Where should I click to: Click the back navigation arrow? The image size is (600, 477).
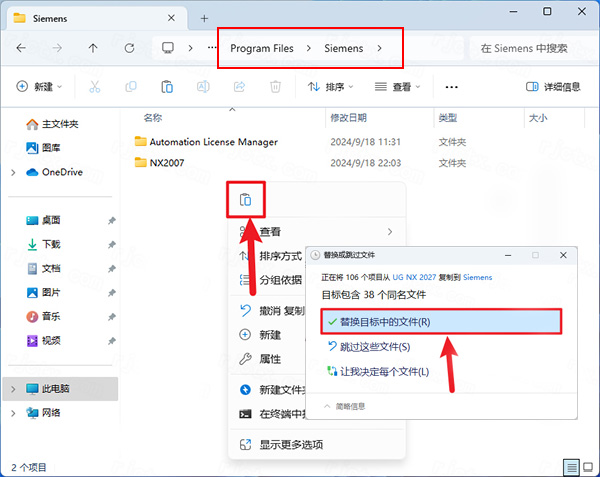coord(22,48)
